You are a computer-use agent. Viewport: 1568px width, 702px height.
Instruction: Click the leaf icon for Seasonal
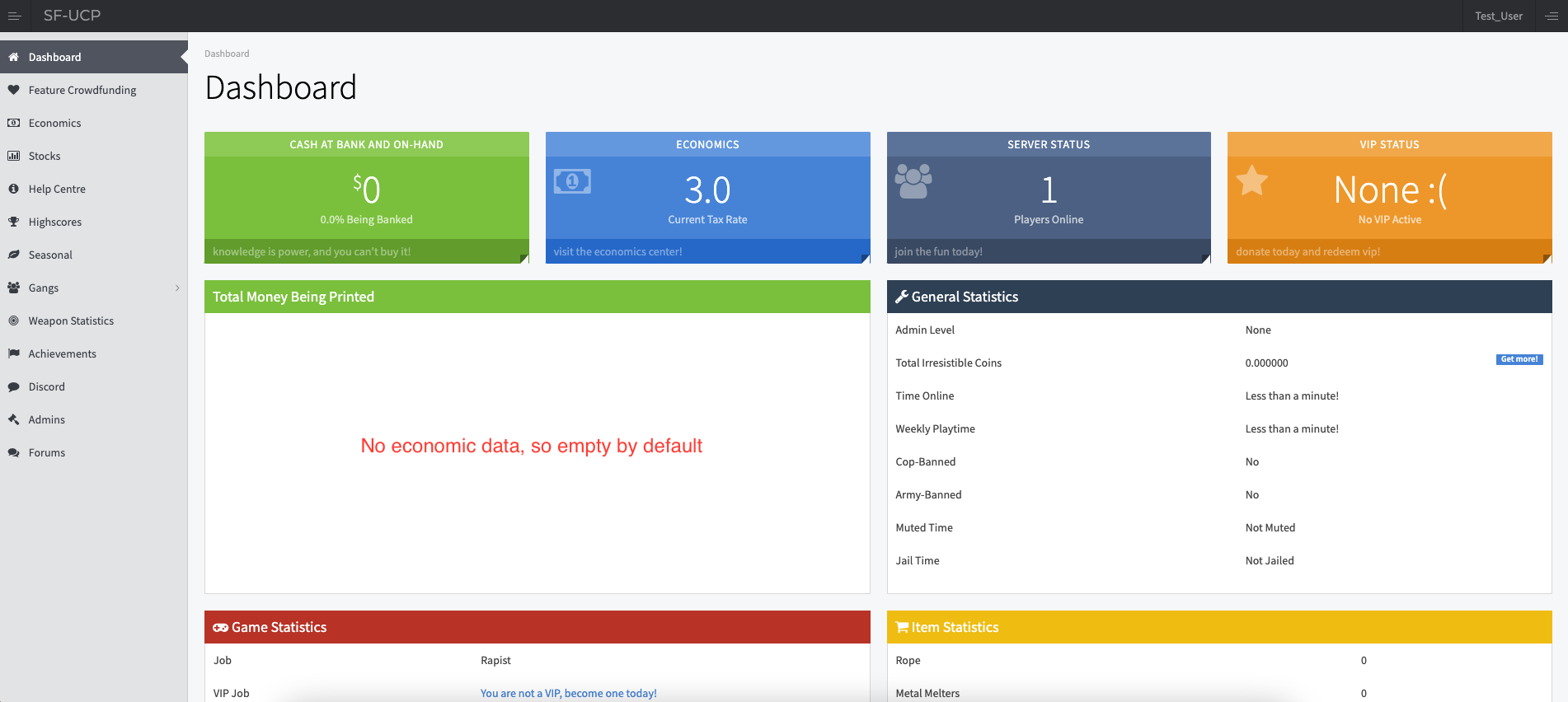click(13, 255)
